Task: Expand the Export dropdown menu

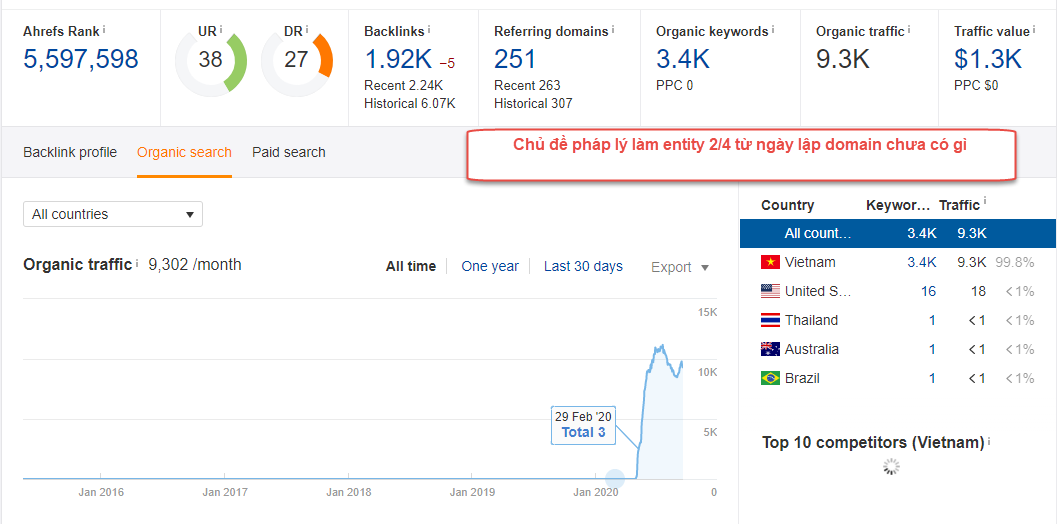Action: pos(680,267)
